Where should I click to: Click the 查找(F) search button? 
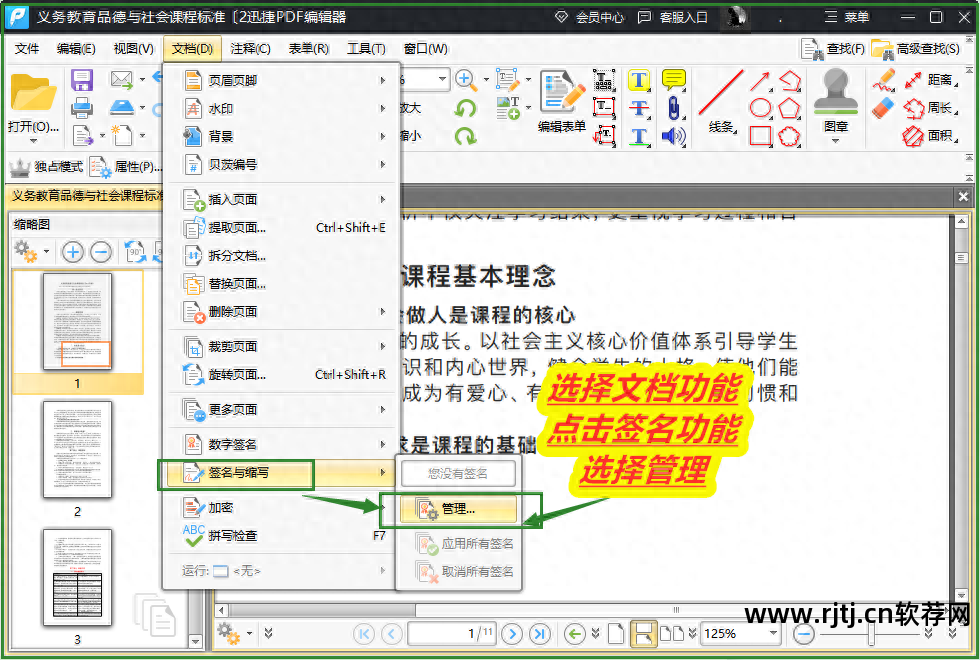click(833, 49)
